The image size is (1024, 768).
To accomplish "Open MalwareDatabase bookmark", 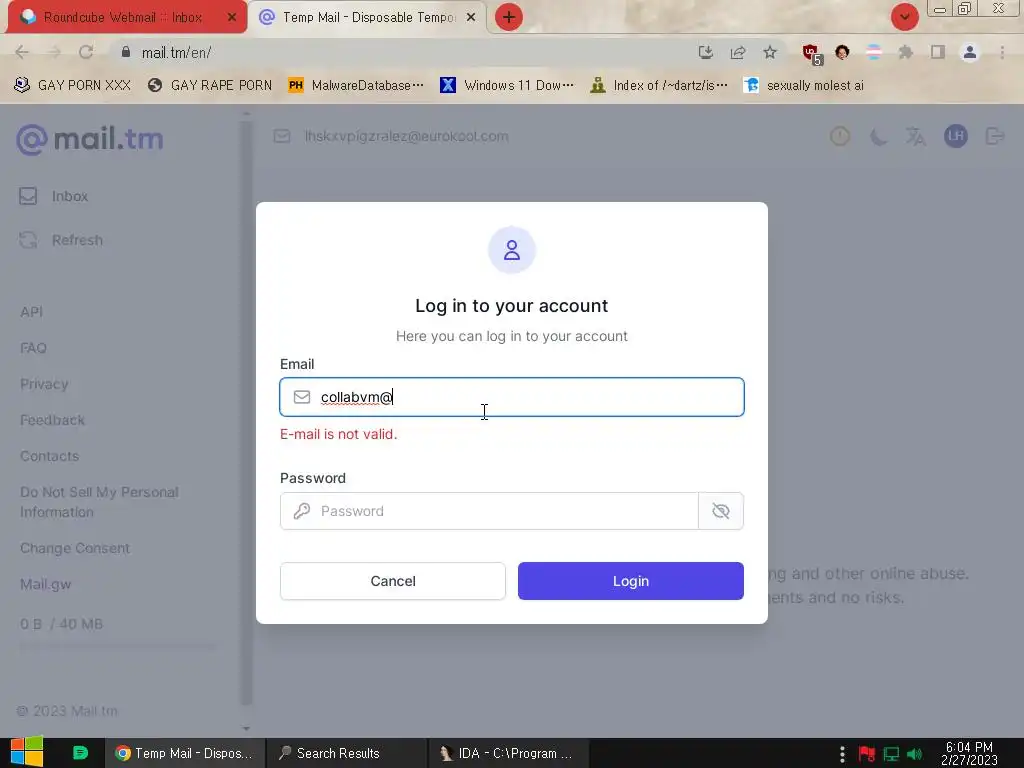I will point(356,85).
